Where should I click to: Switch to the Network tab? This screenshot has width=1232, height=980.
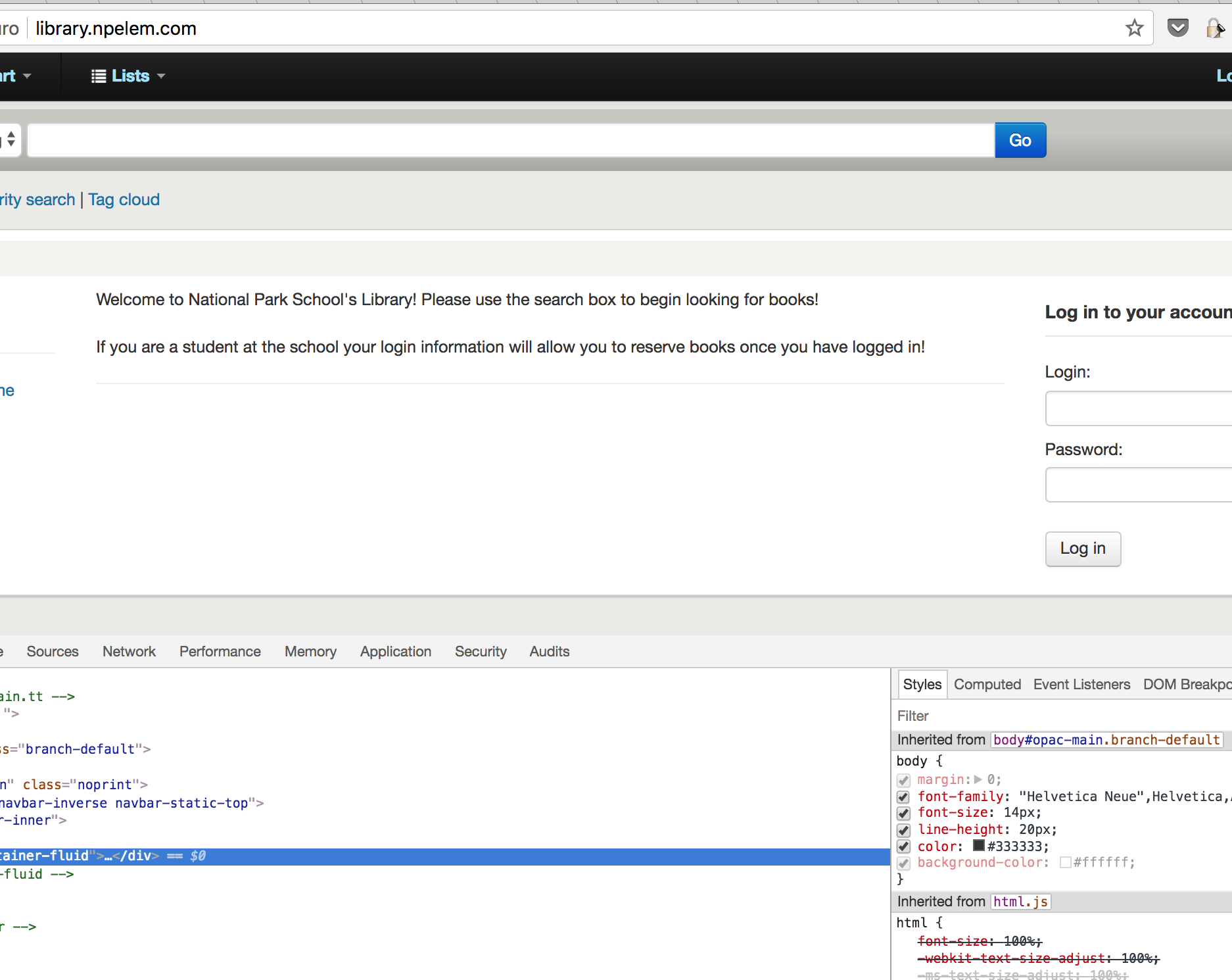pyautogui.click(x=129, y=651)
